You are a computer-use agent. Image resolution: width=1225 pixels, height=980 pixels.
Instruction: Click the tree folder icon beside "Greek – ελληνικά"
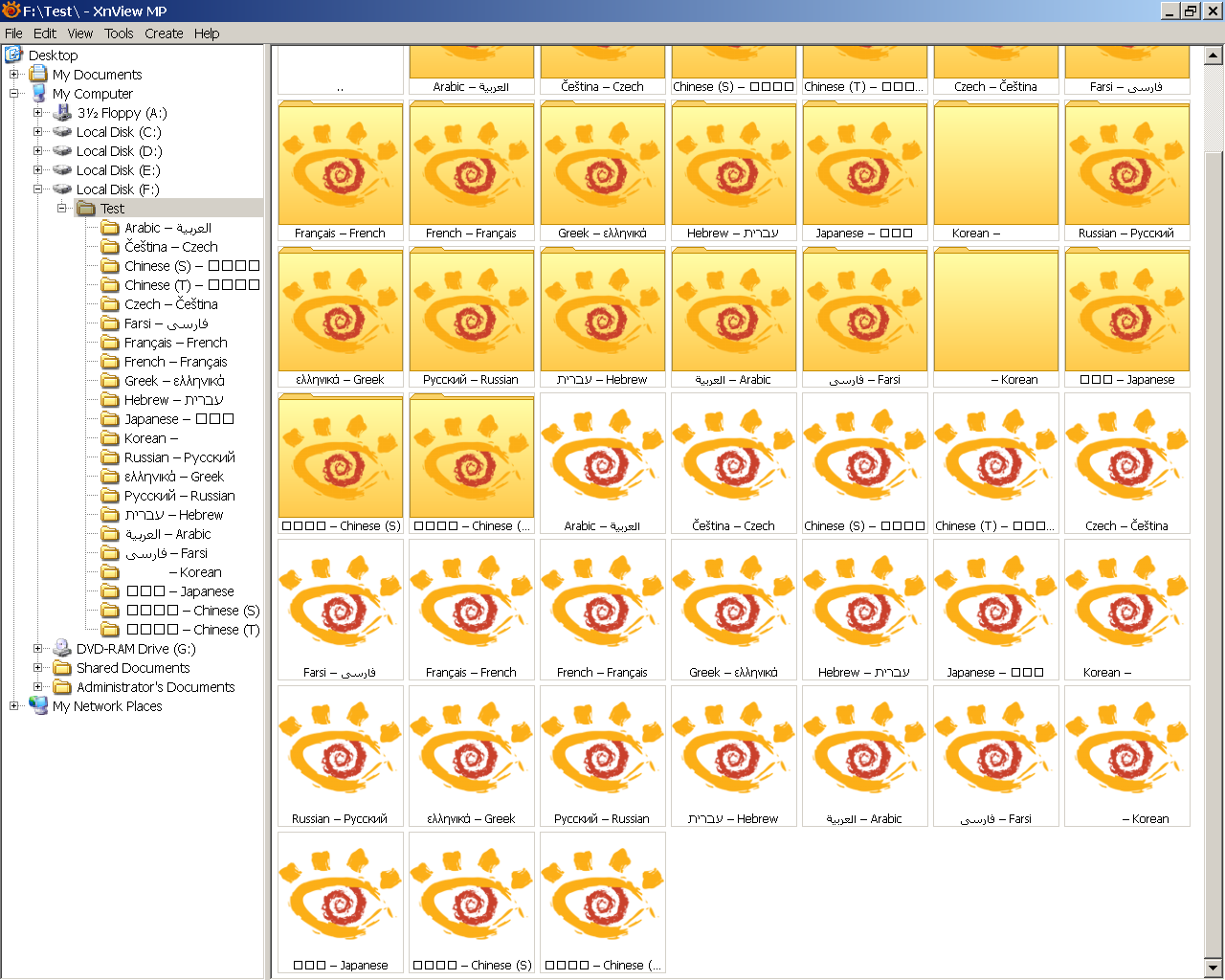click(x=110, y=380)
